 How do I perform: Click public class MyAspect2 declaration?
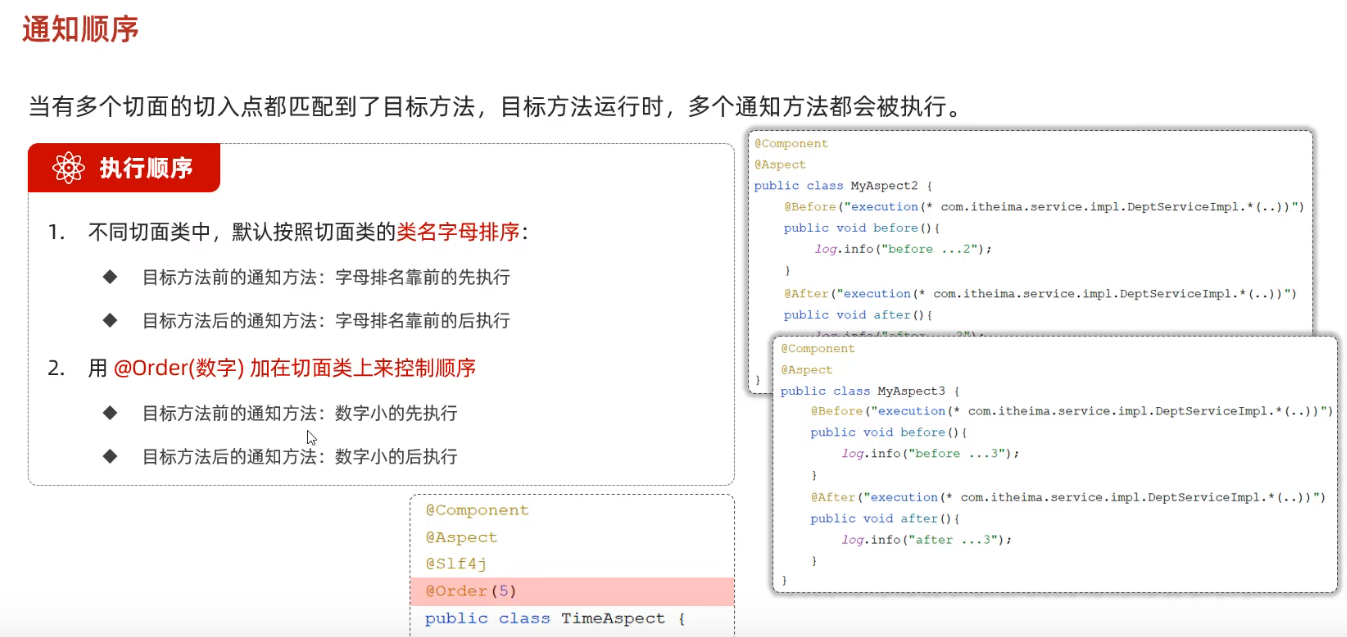click(843, 186)
